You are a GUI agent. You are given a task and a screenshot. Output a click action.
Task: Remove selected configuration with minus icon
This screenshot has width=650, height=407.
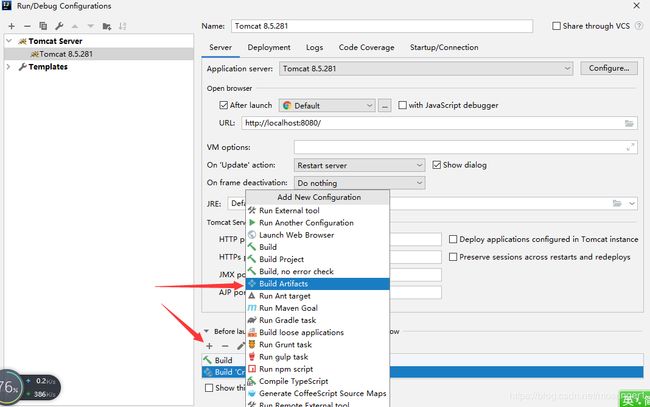point(27,27)
